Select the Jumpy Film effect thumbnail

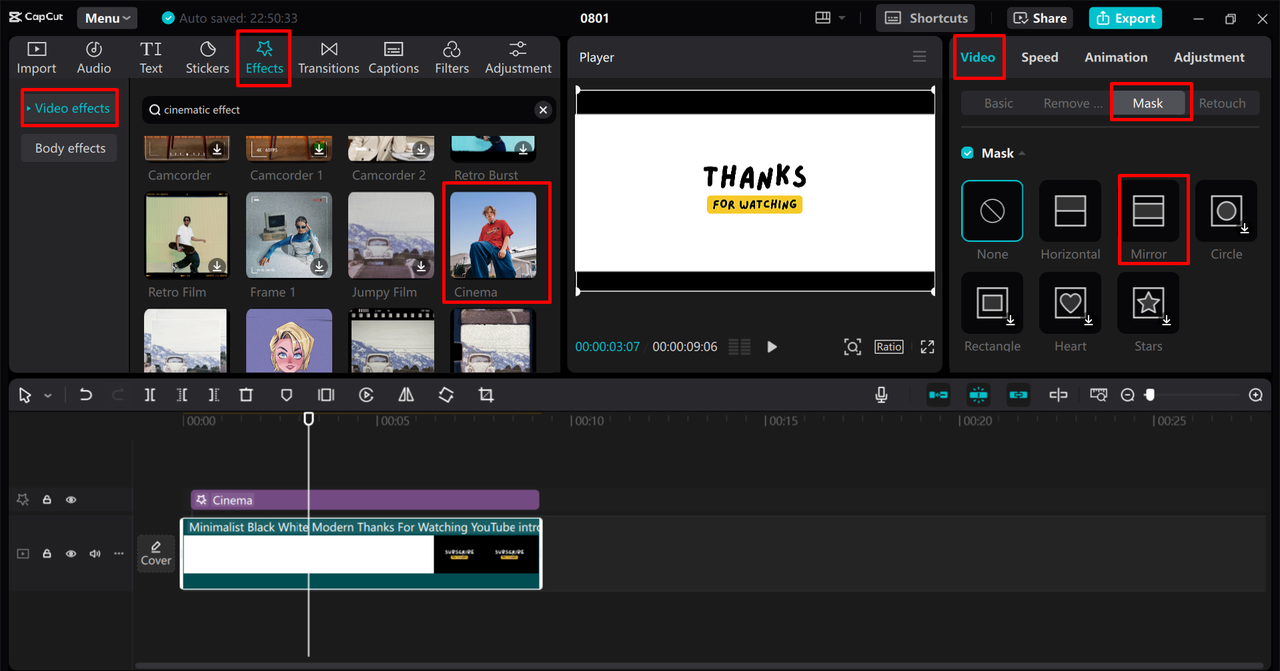(x=391, y=235)
